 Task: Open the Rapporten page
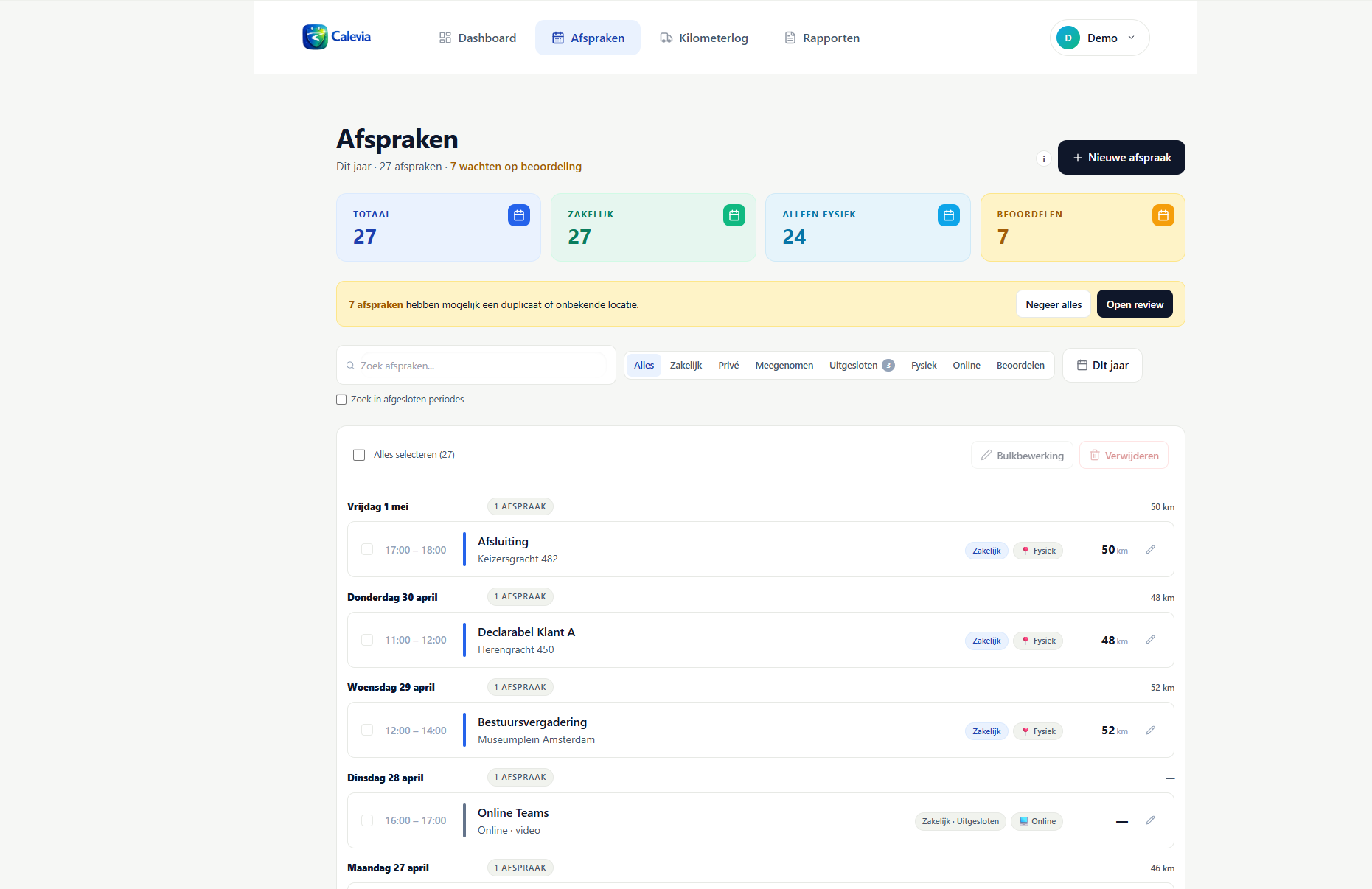[x=822, y=38]
